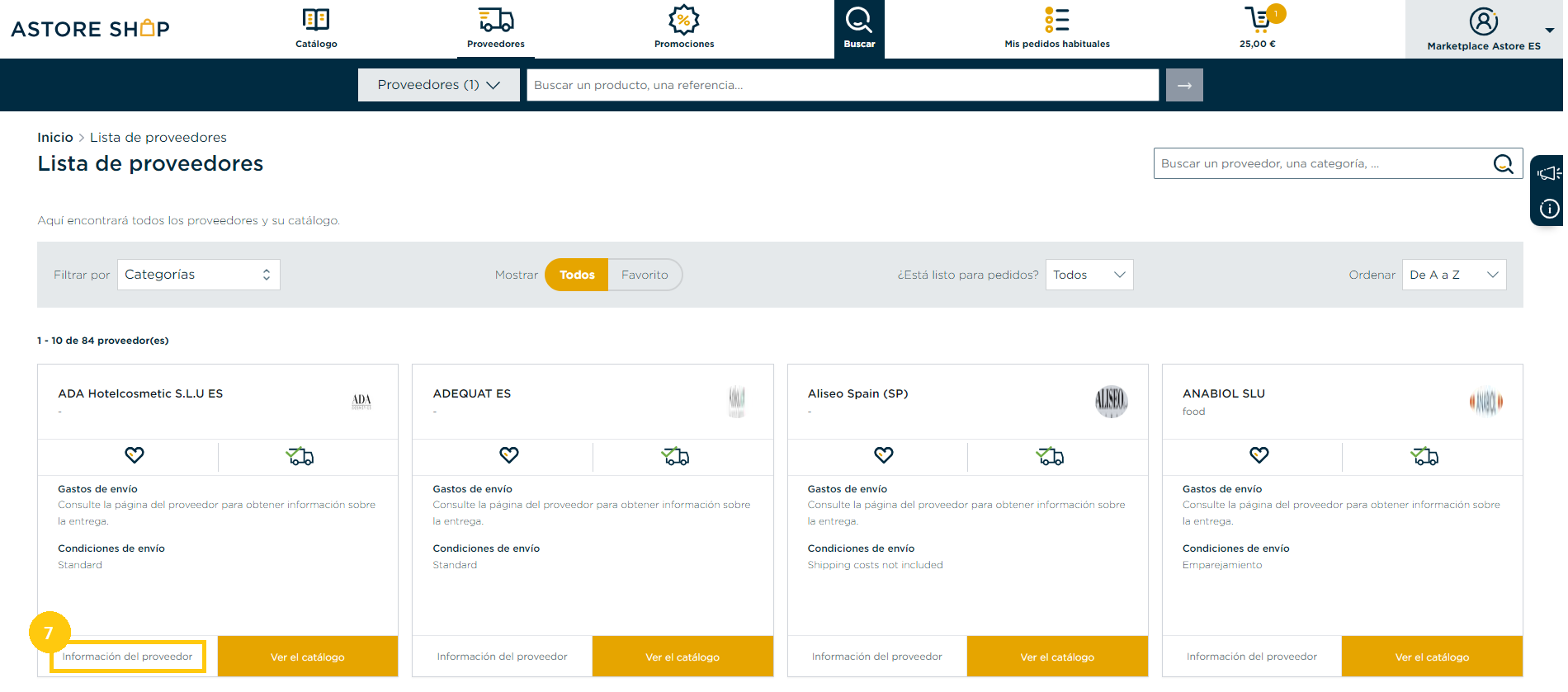The height and width of the screenshot is (692, 1568).
Task: Click 'Emparejamiento' shipping condition text
Action: pos(1222,565)
